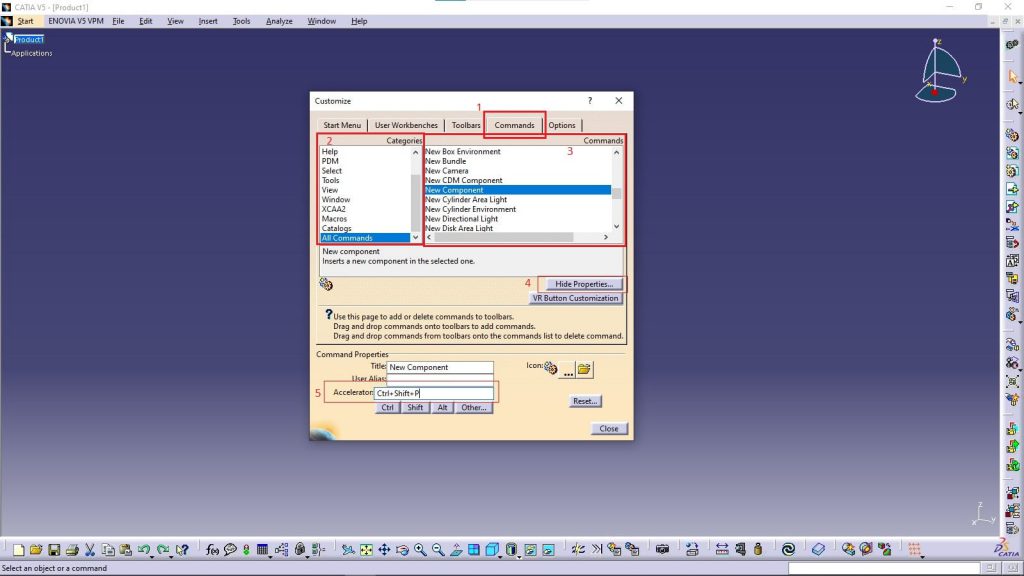Switch to the User Workbenches tab
The height and width of the screenshot is (576, 1024).
pos(406,125)
